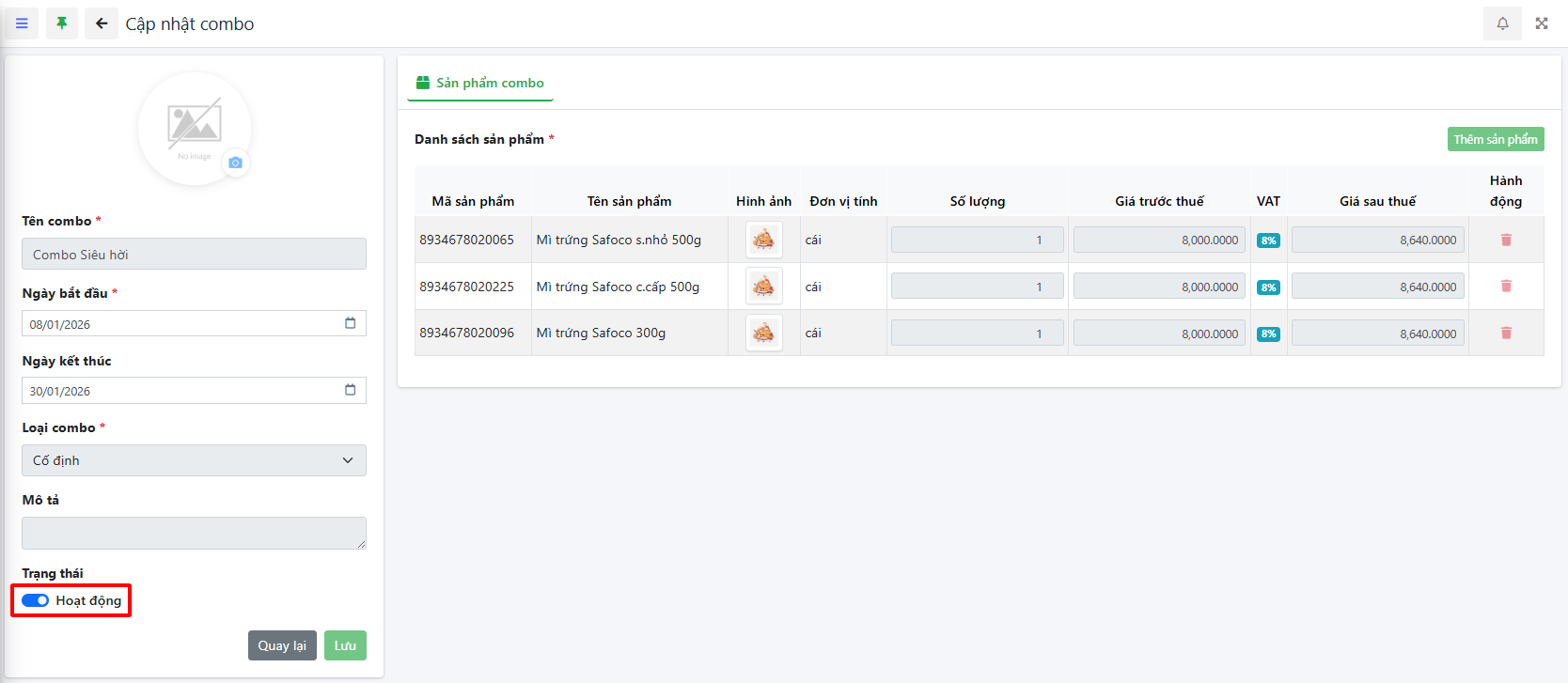1568x683 pixels.
Task: Click the Thêm sản phẩm button
Action: 1495,139
